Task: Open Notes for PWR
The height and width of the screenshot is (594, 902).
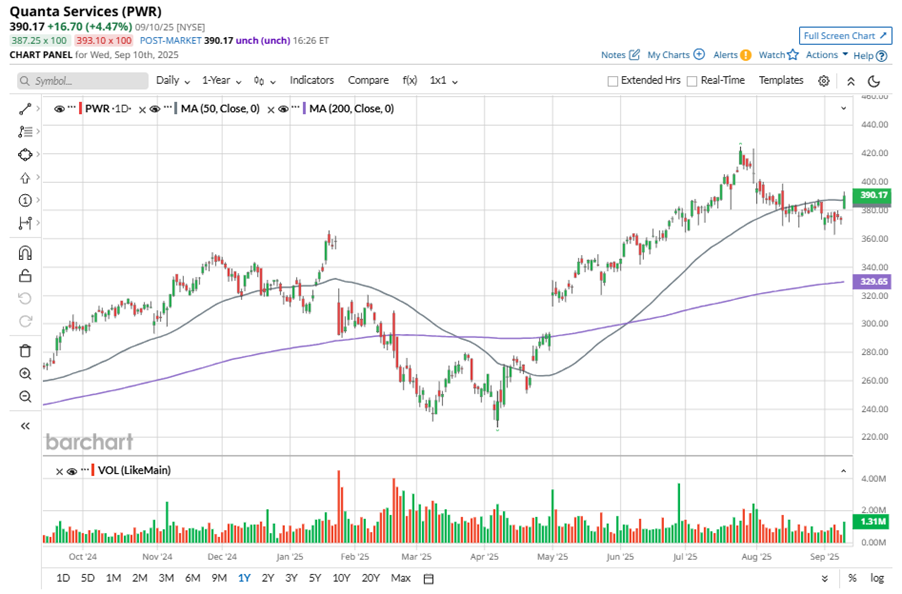Action: click(x=620, y=55)
